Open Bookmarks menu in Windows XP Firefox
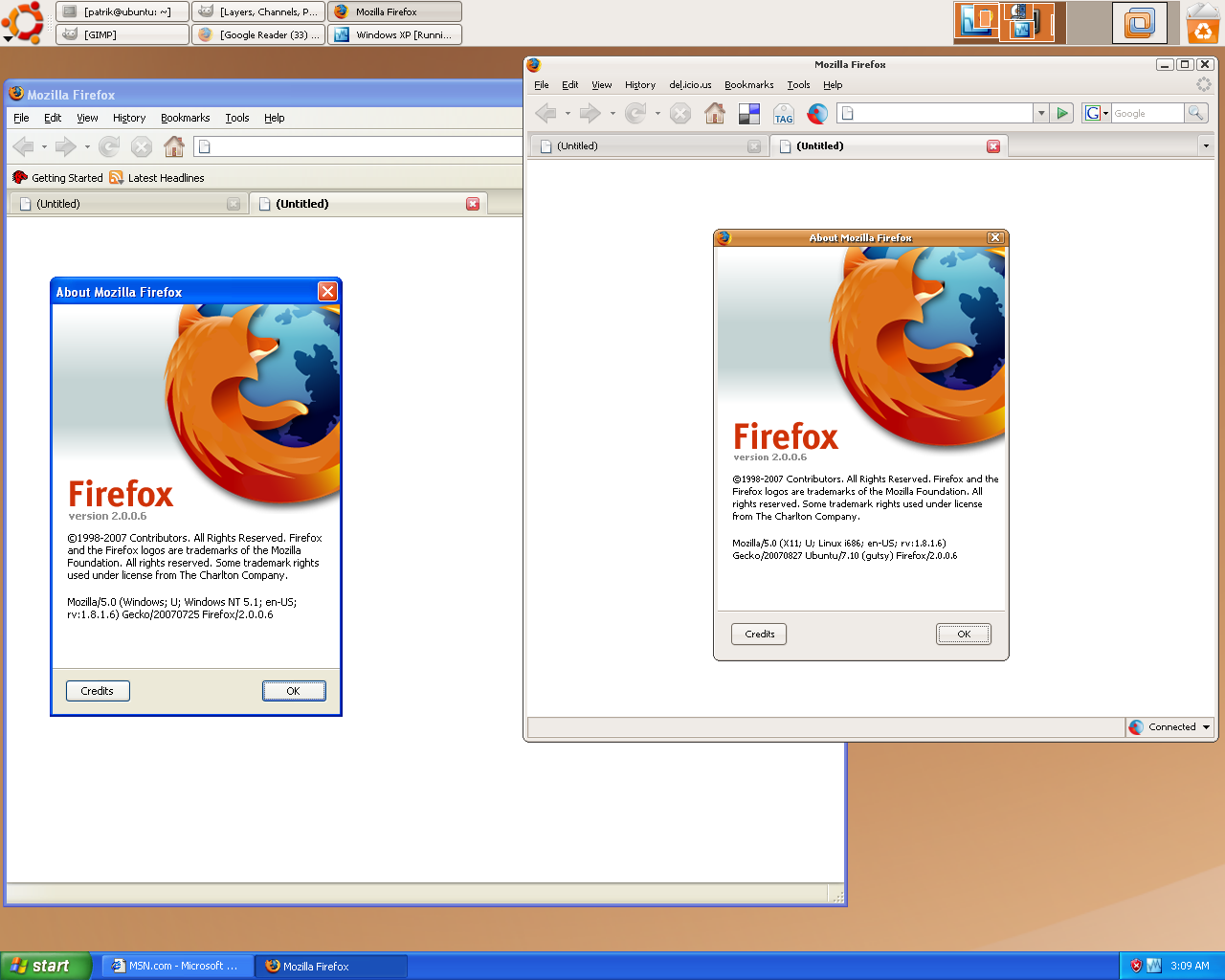This screenshot has height=980, width=1225. pos(185,118)
